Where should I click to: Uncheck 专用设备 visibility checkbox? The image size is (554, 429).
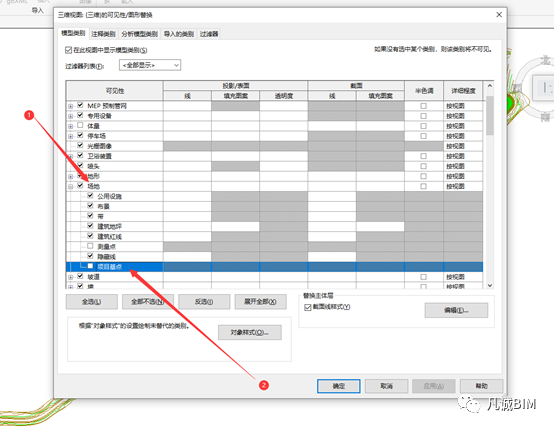point(80,115)
